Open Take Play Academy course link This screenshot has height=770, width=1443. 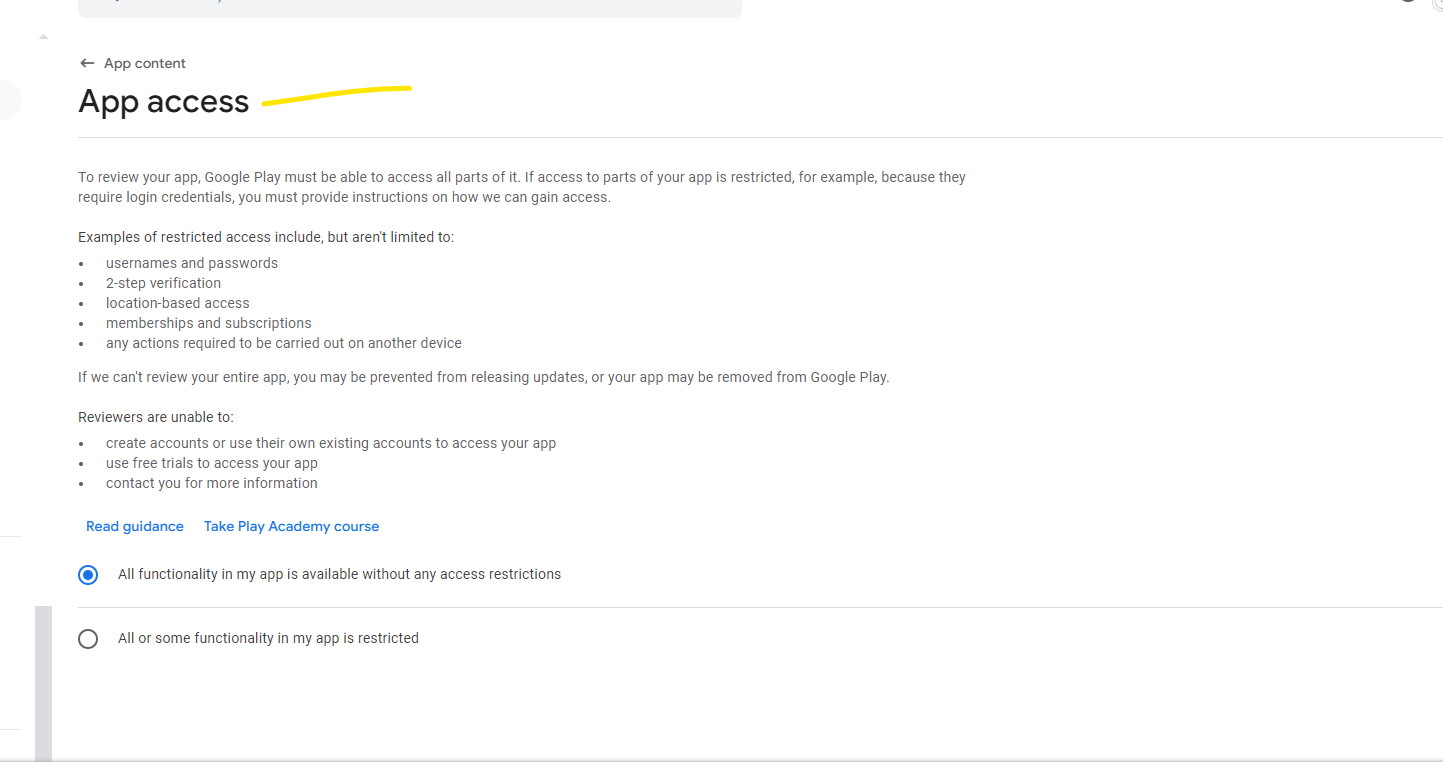click(x=291, y=526)
